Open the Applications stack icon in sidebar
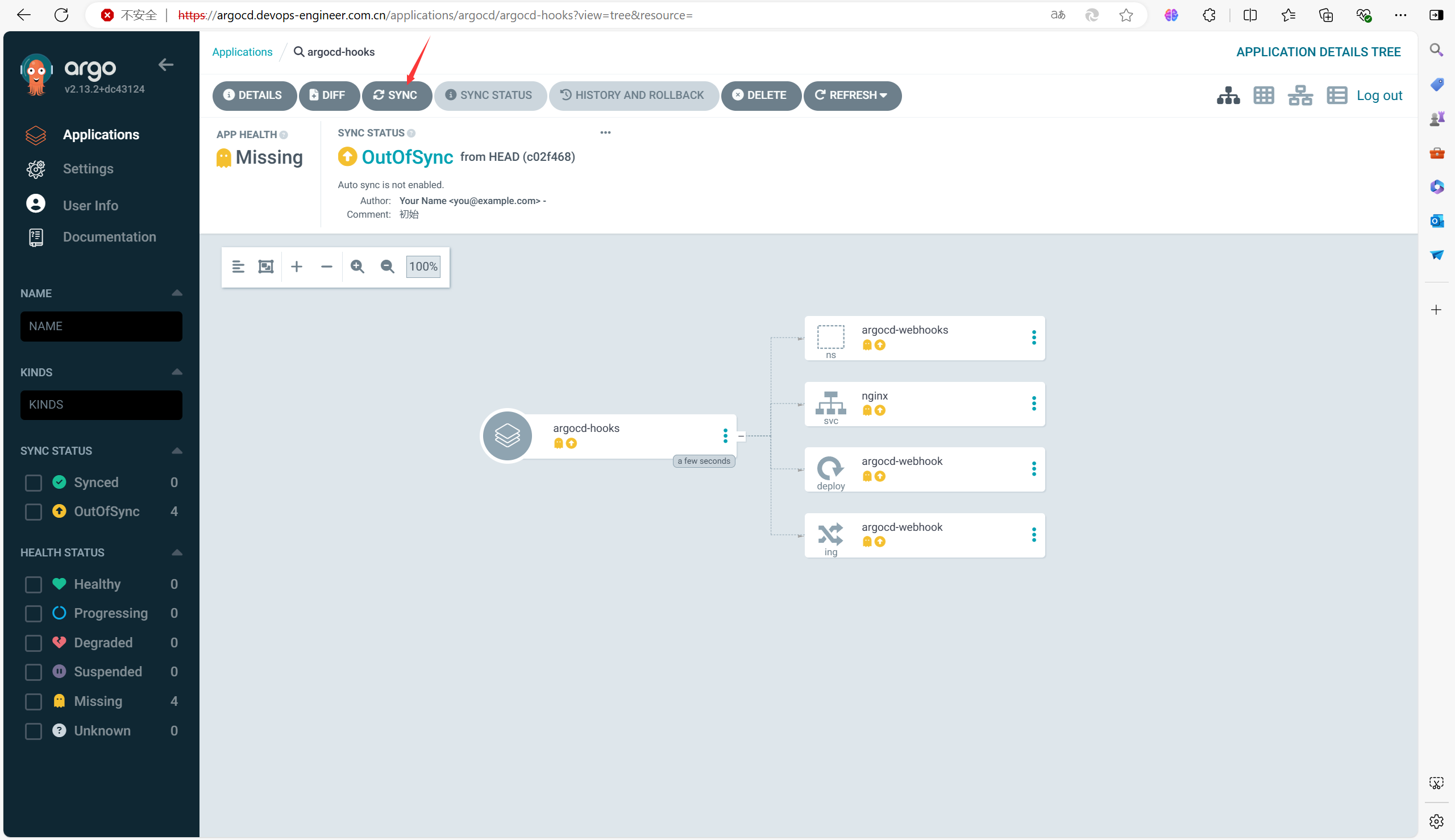This screenshot has height=840, width=1455. (x=36, y=135)
